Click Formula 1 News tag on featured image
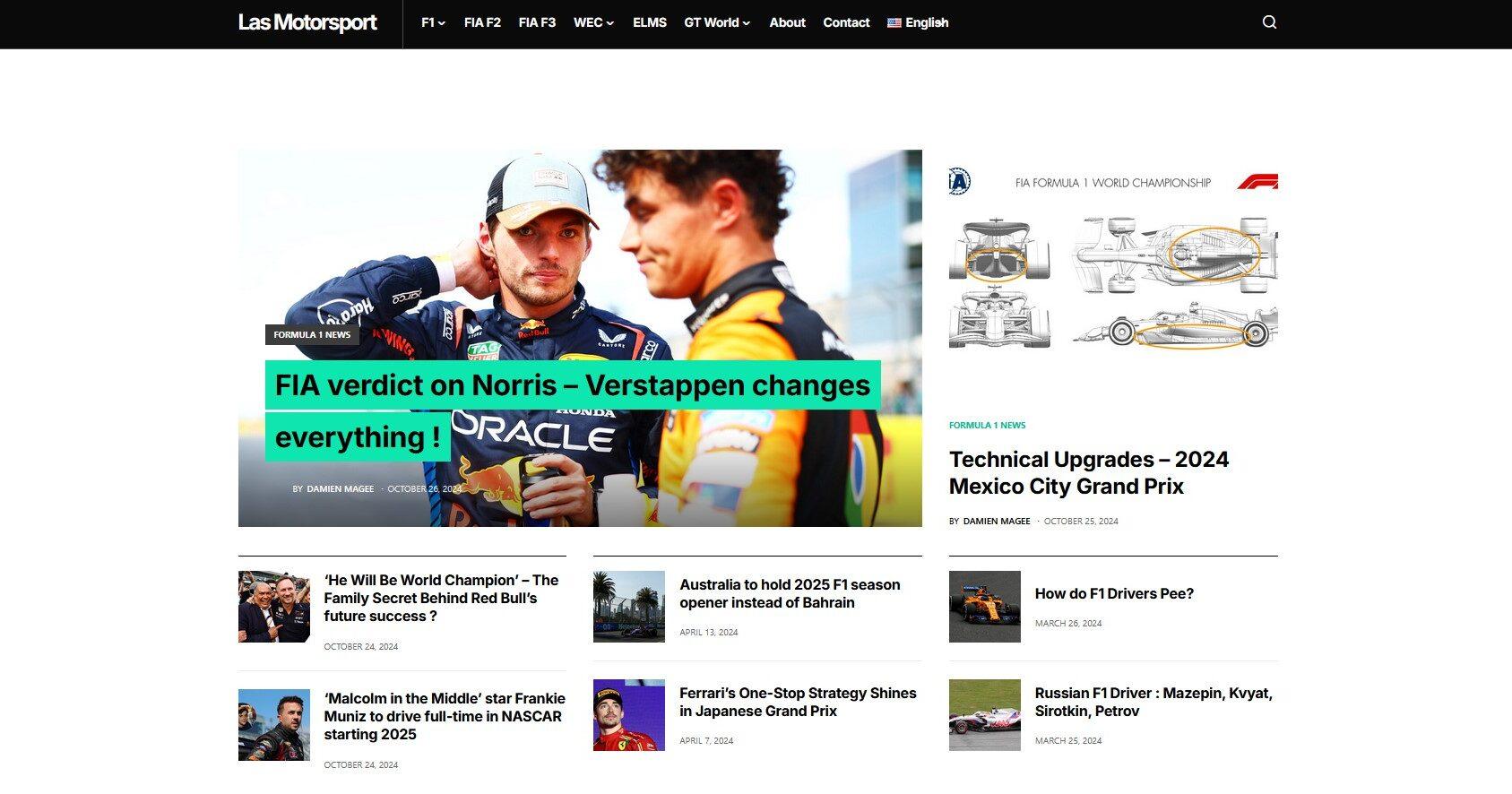This screenshot has height=794, width=1512. 312,335
